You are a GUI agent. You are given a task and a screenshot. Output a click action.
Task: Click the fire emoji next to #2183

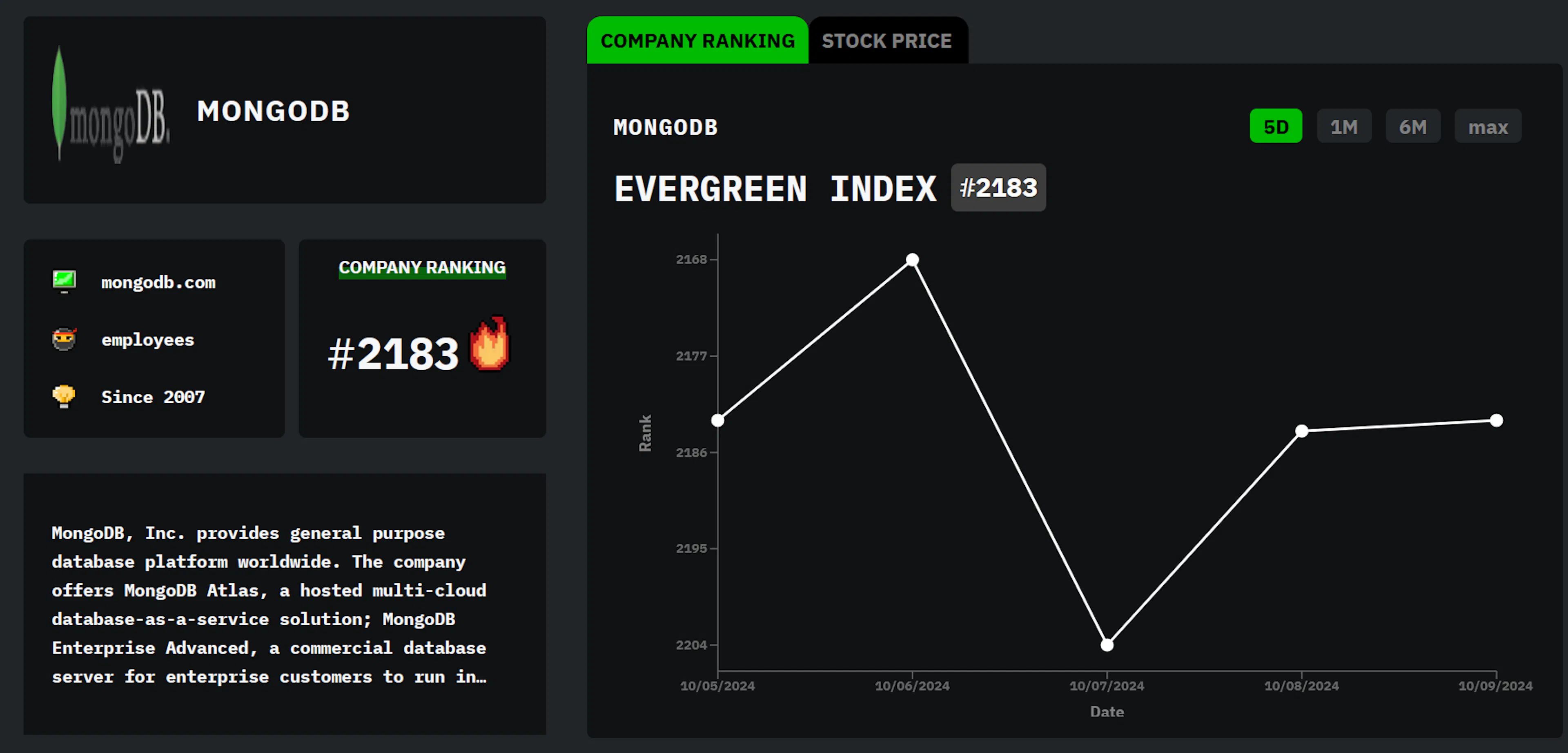point(490,344)
